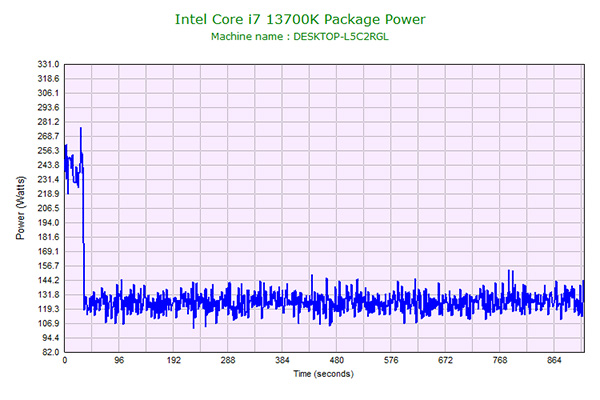Click the chart title 'Intel Core i7 13700K Package Power'

pyautogui.click(x=300, y=20)
